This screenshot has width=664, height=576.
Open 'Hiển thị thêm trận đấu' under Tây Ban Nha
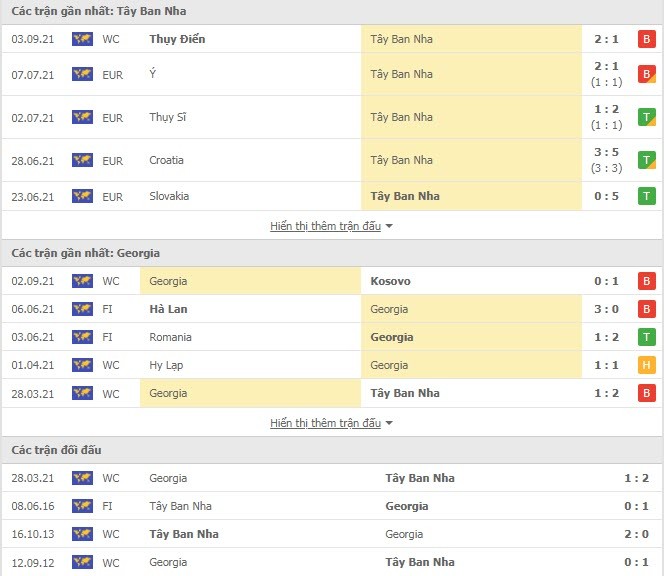pos(325,226)
